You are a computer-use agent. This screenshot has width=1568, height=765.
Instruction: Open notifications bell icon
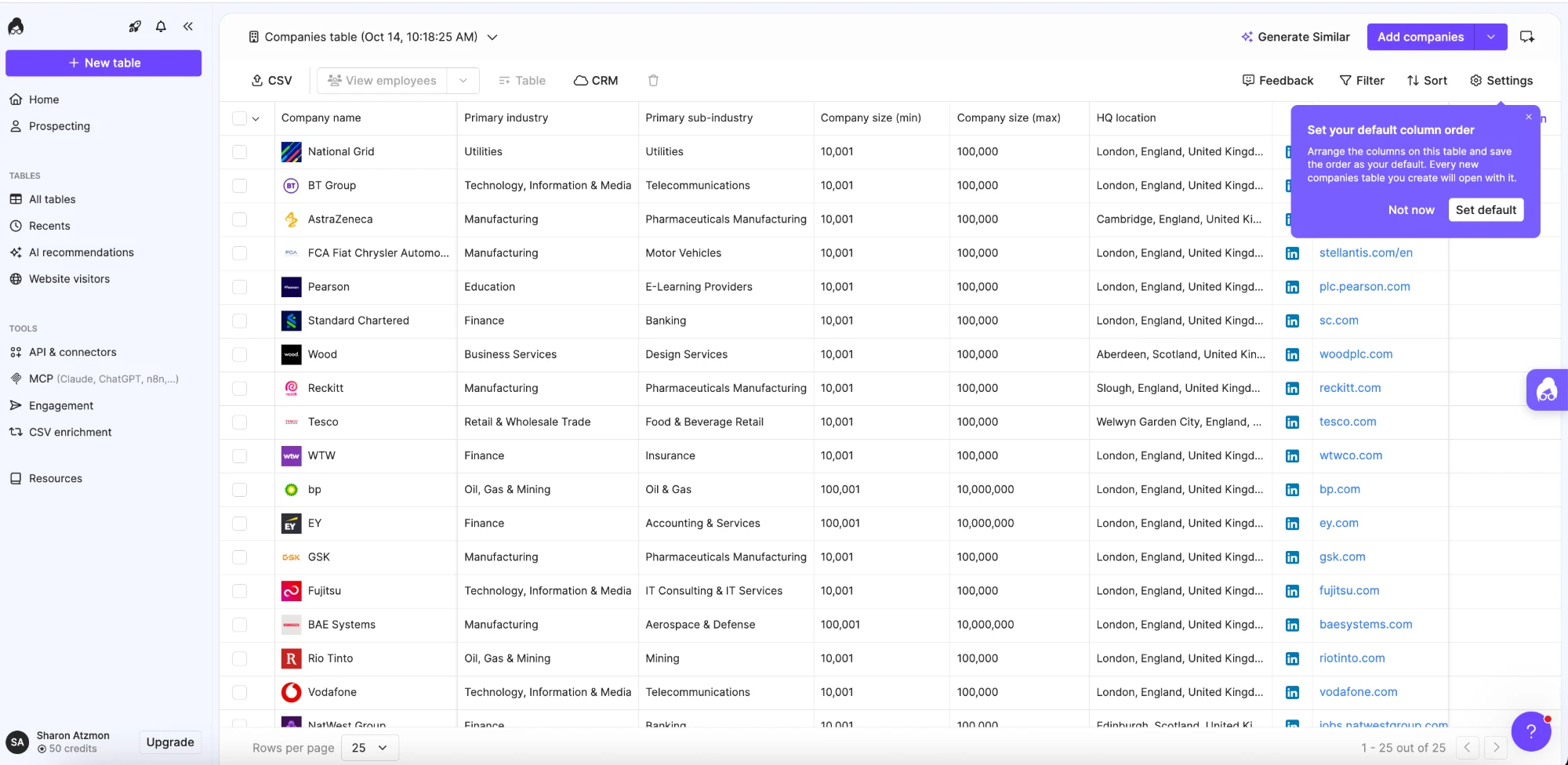pos(161,27)
